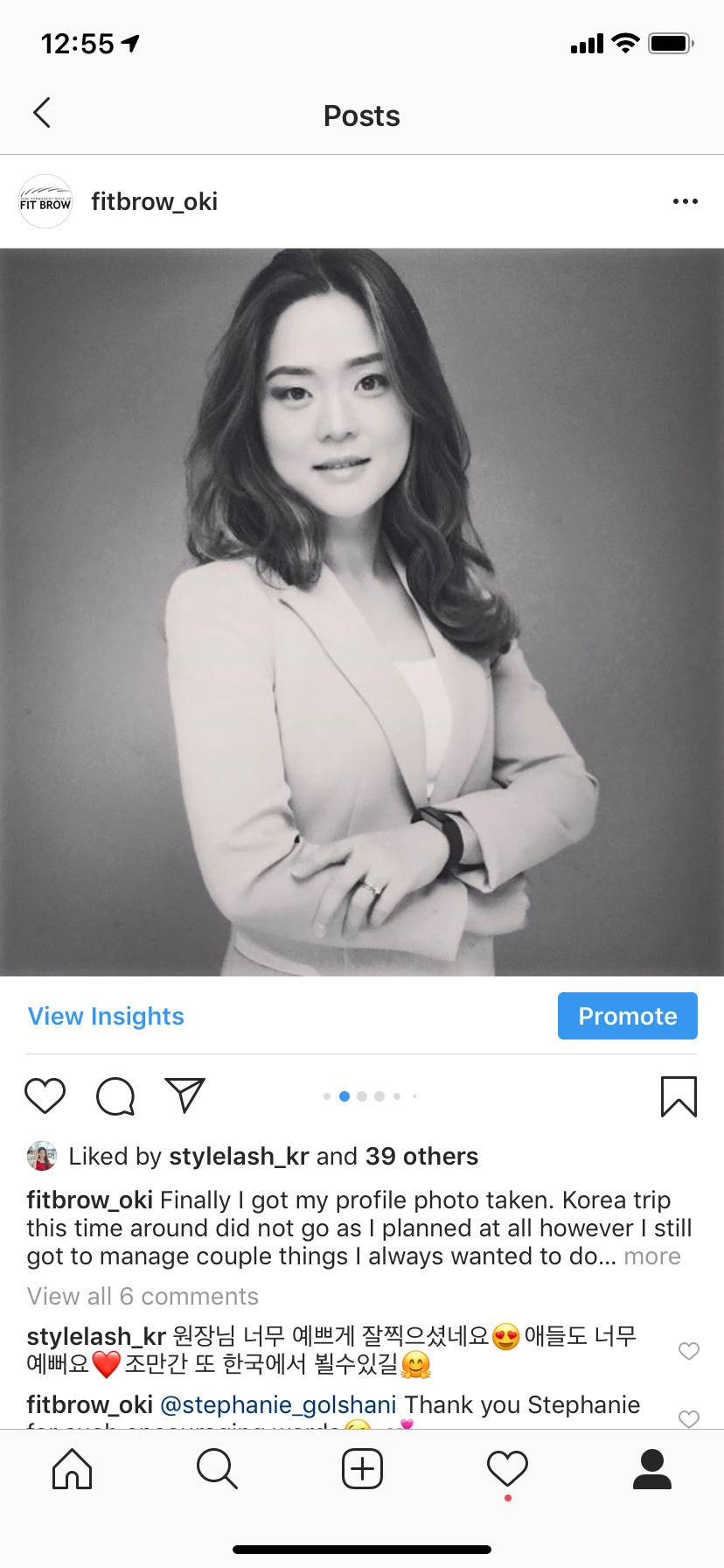View all 6 comments
Viewport: 724px width, 1568px height.
tap(143, 1296)
